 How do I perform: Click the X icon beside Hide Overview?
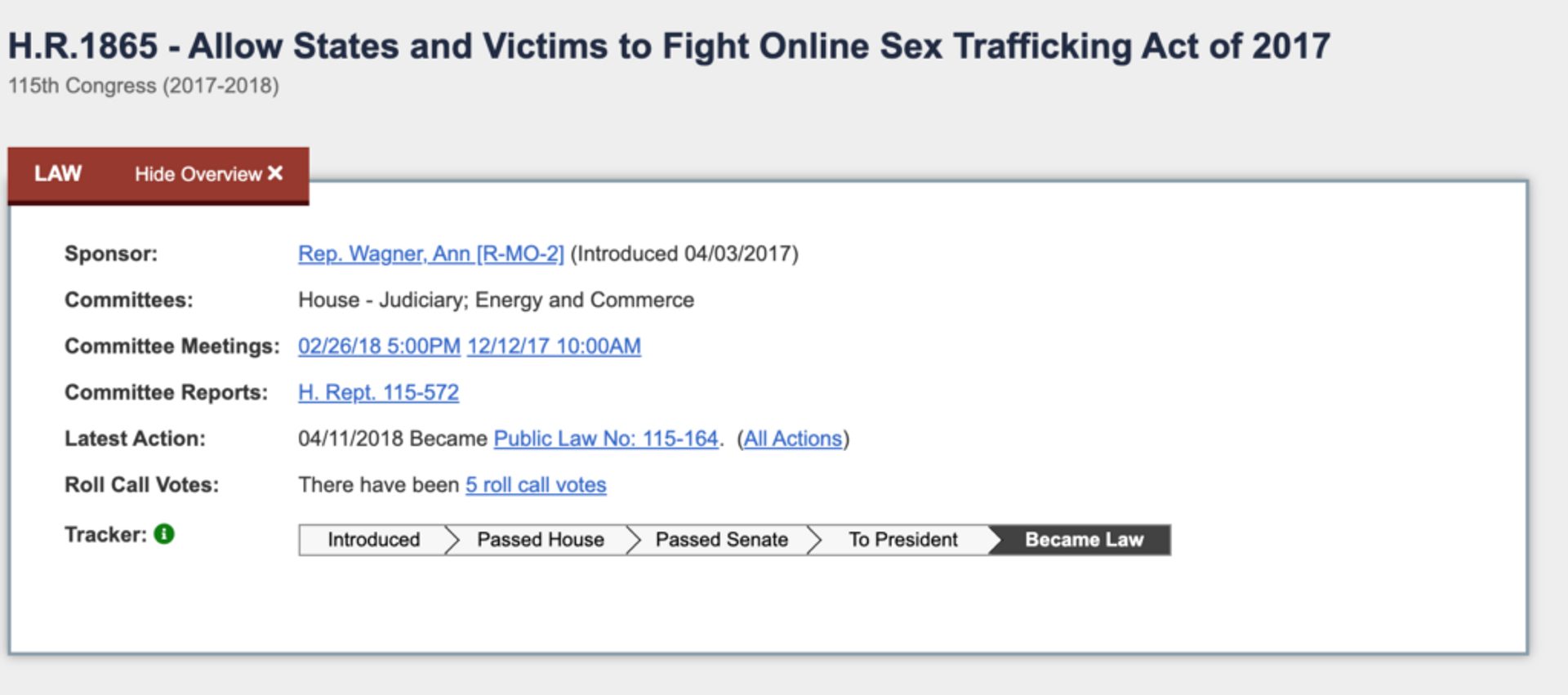coord(276,173)
